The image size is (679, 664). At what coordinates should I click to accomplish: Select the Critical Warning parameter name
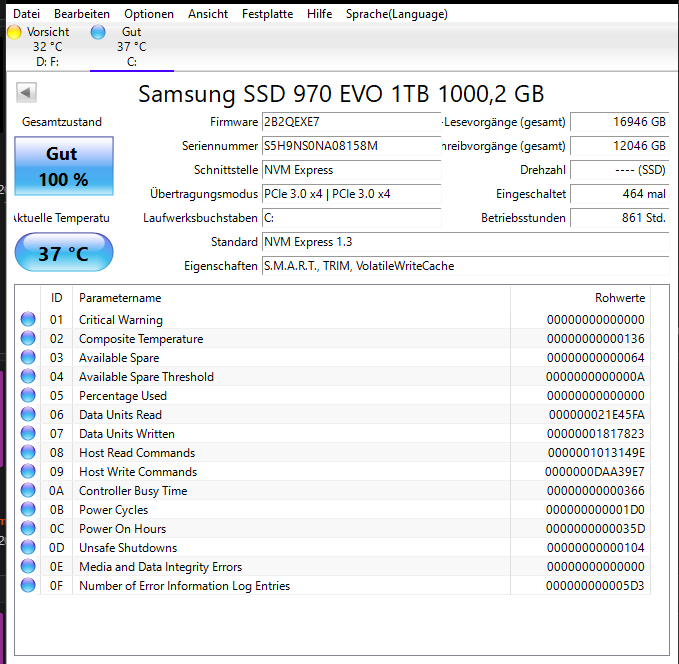coord(121,320)
